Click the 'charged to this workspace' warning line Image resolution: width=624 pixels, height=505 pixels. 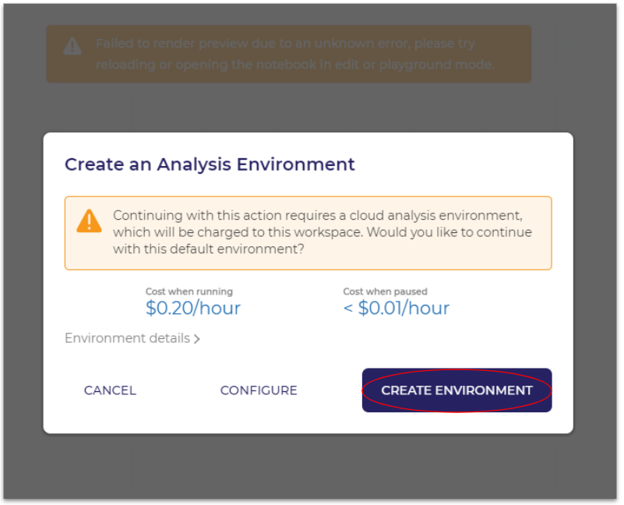(322, 232)
